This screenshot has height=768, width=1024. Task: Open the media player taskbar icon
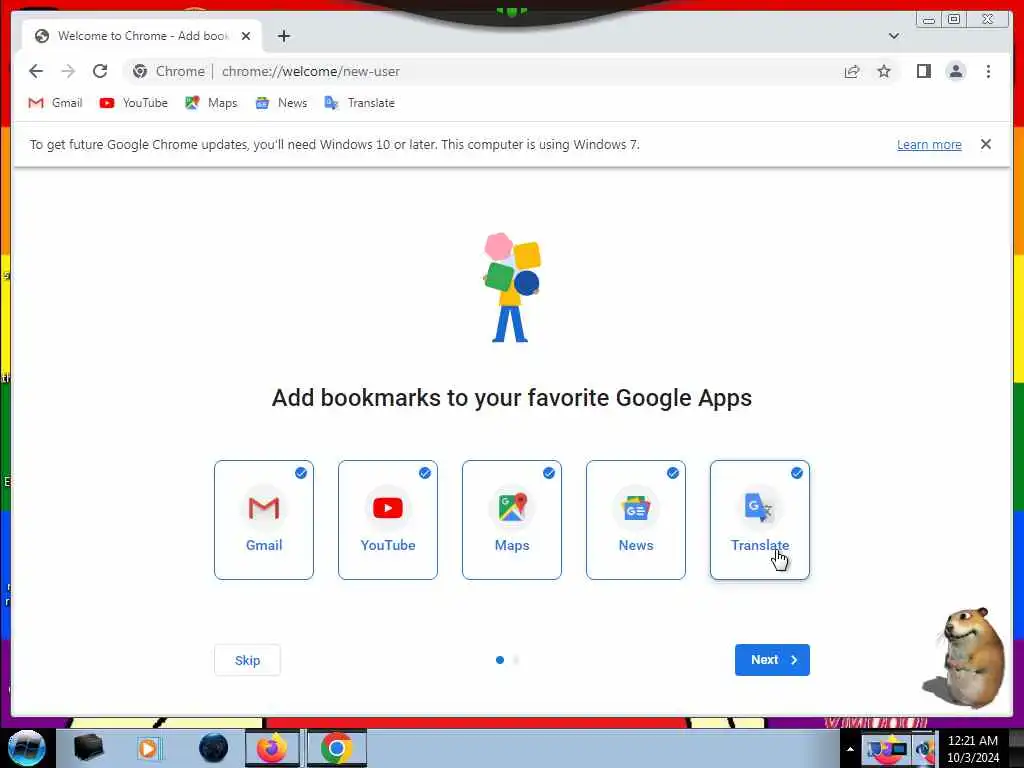tap(149, 748)
